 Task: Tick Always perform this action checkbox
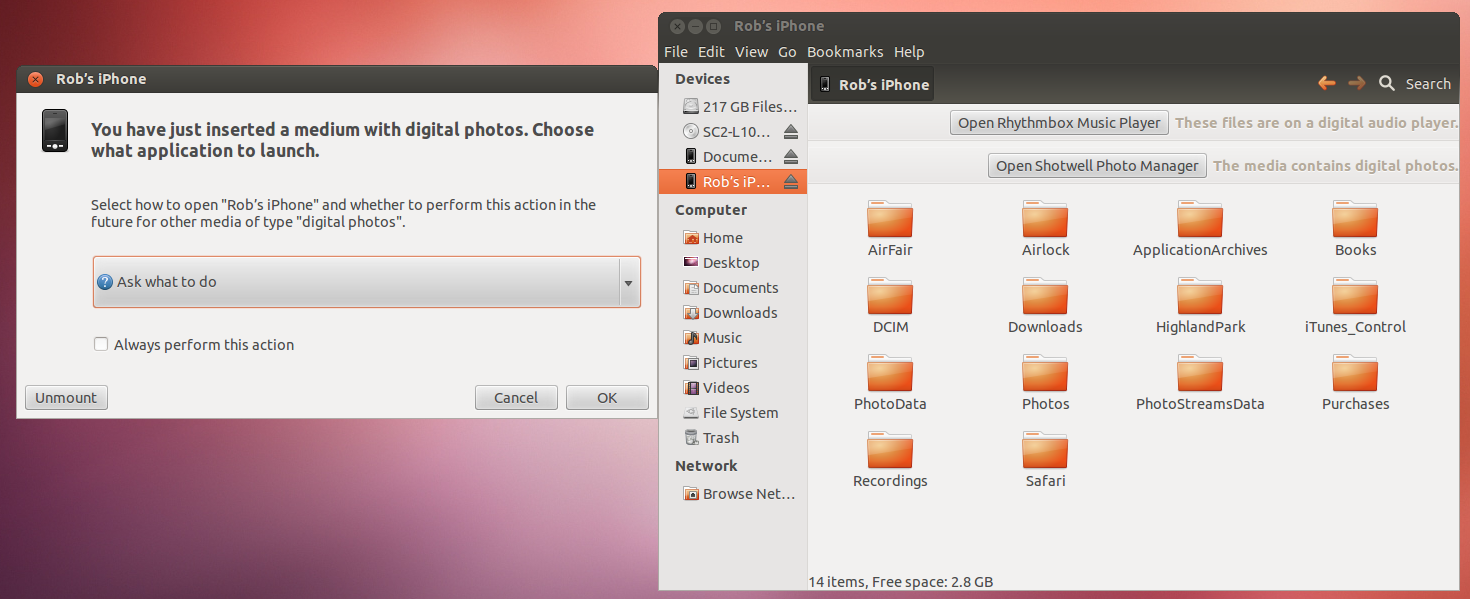tap(101, 344)
